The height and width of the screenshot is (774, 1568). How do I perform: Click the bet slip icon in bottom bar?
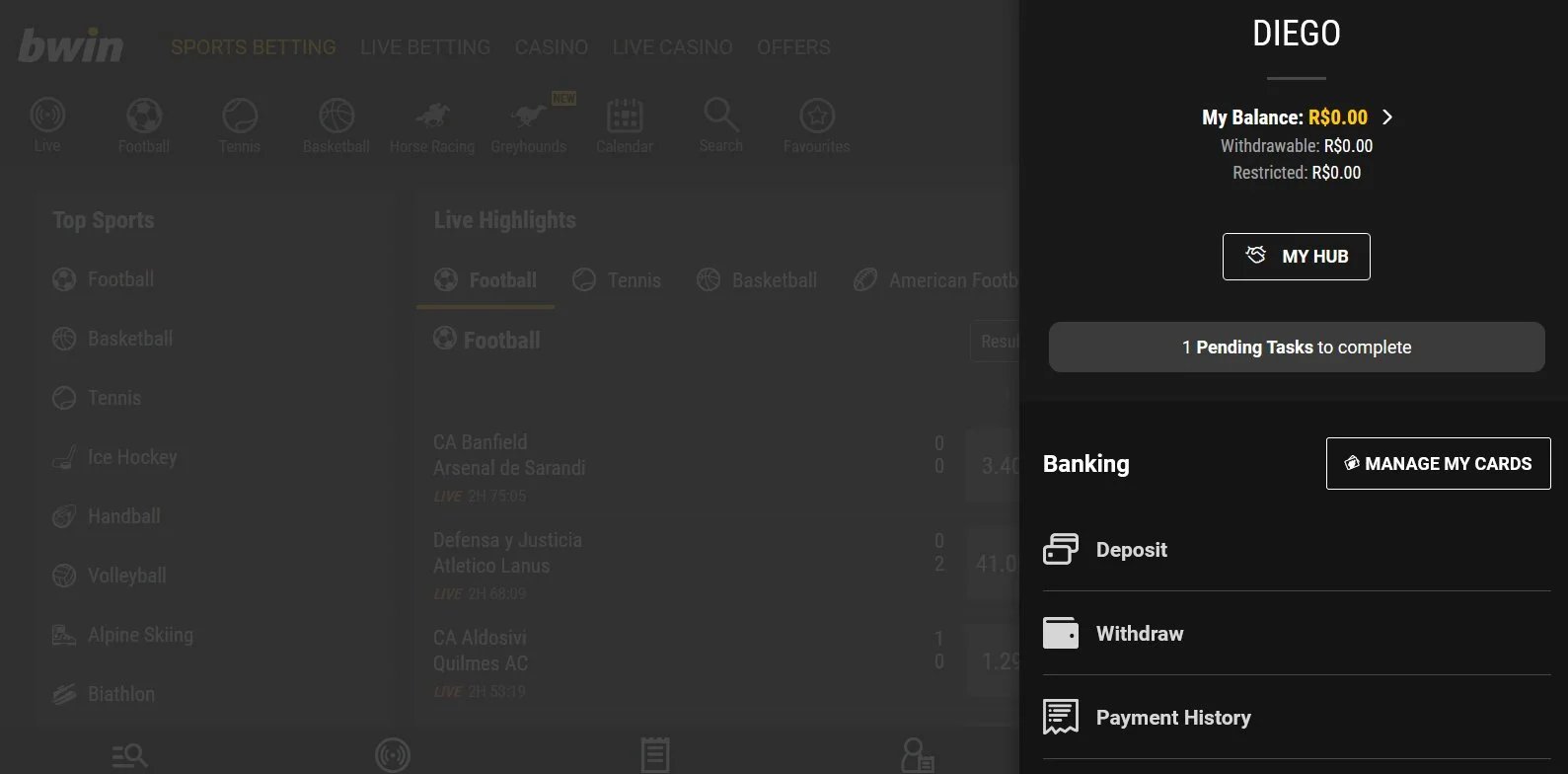(x=655, y=755)
